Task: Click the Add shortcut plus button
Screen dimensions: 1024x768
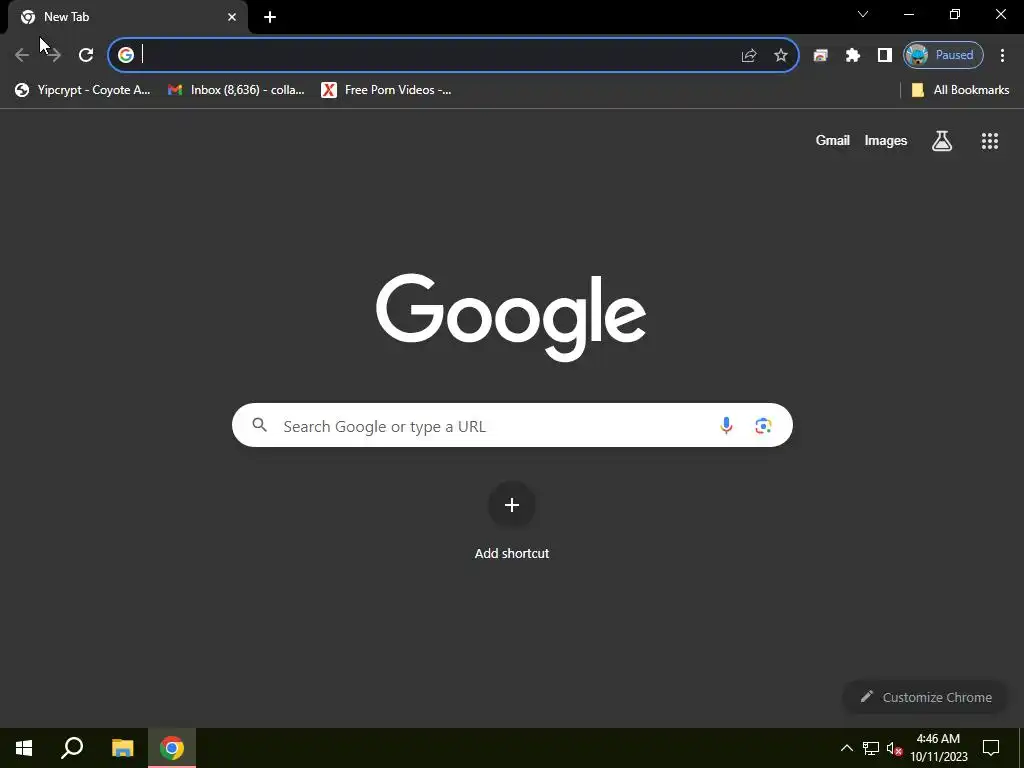Action: pos(512,505)
